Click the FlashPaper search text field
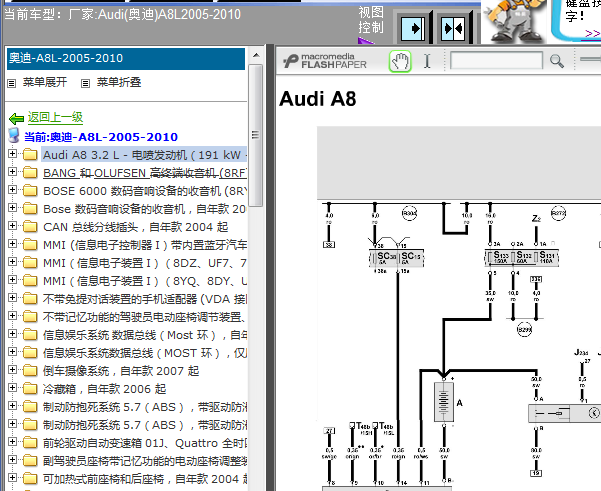Viewport: 601px width, 491px height. pyautogui.click(x=497, y=61)
